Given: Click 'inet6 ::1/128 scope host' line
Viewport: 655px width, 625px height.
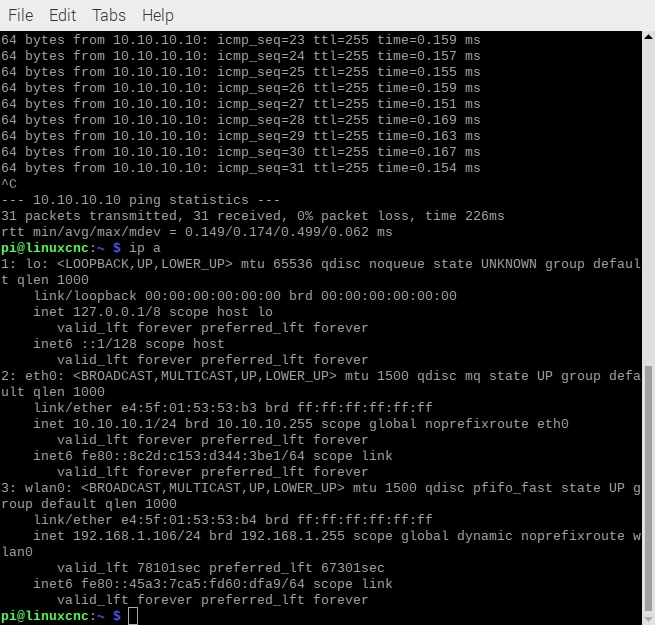Looking at the screenshot, I should click(x=129, y=344).
